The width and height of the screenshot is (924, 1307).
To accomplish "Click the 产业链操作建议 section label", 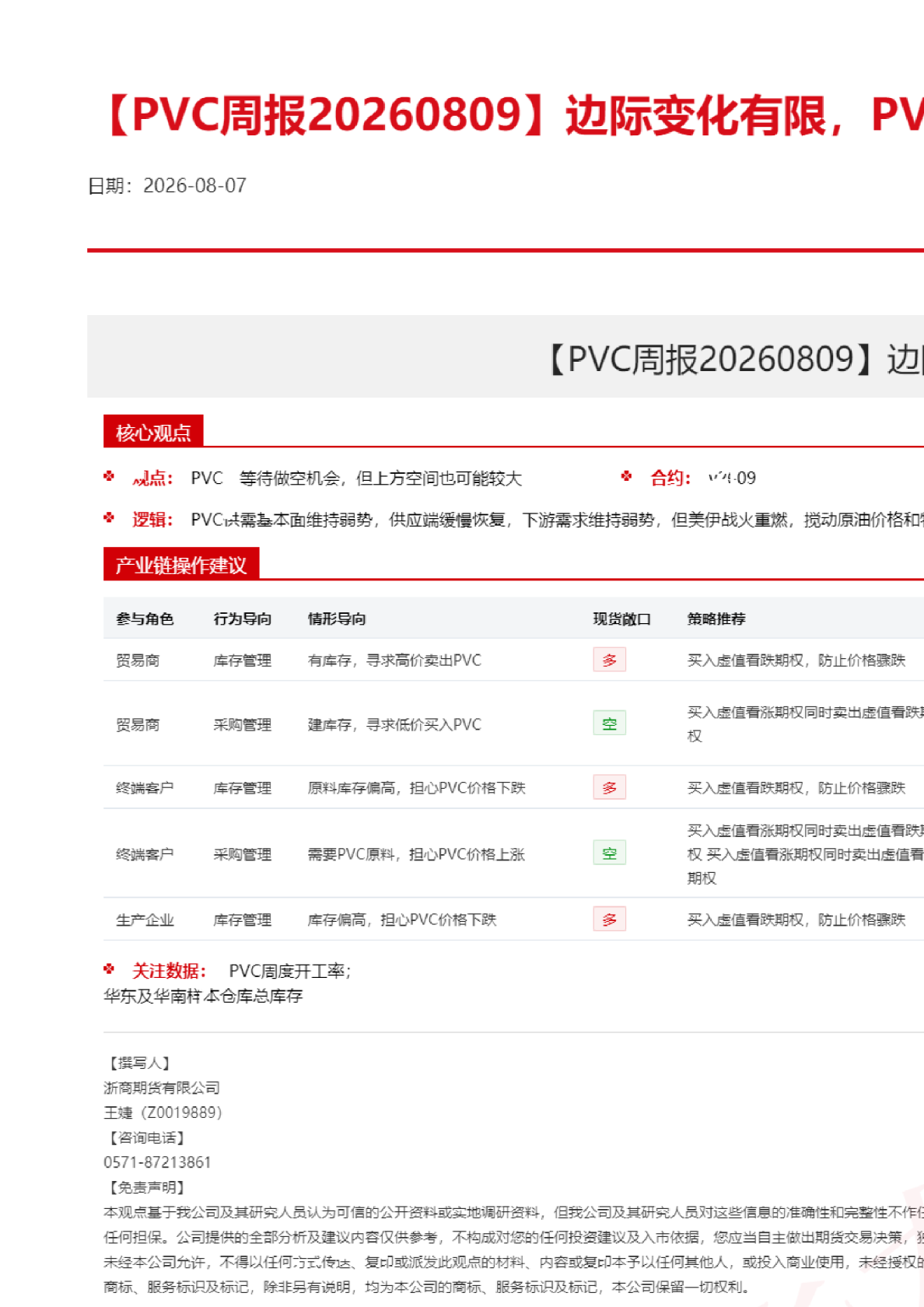I will (x=181, y=565).
